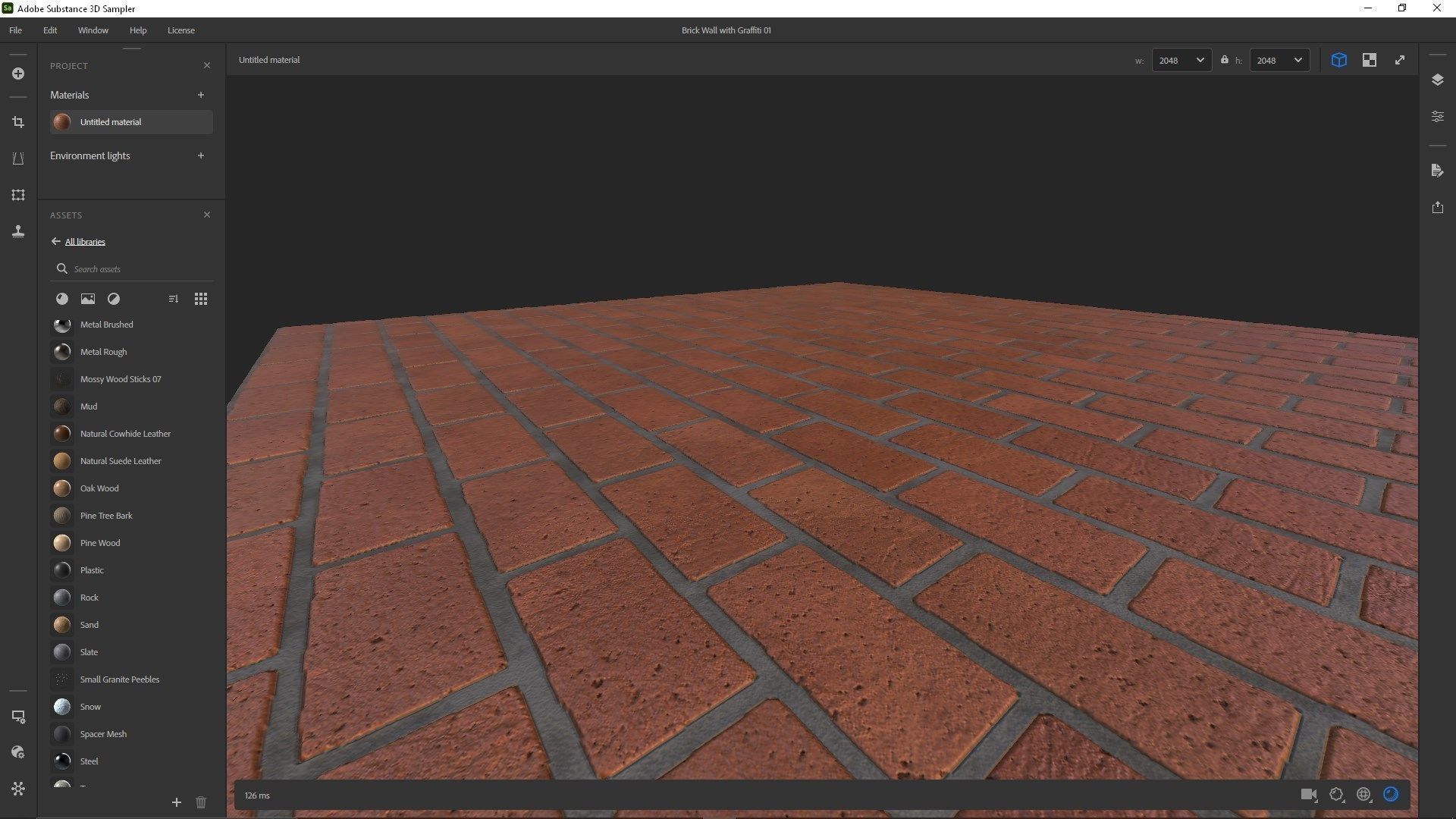The height and width of the screenshot is (819, 1456).
Task: Select the Clone stamp tool
Action: (x=18, y=231)
